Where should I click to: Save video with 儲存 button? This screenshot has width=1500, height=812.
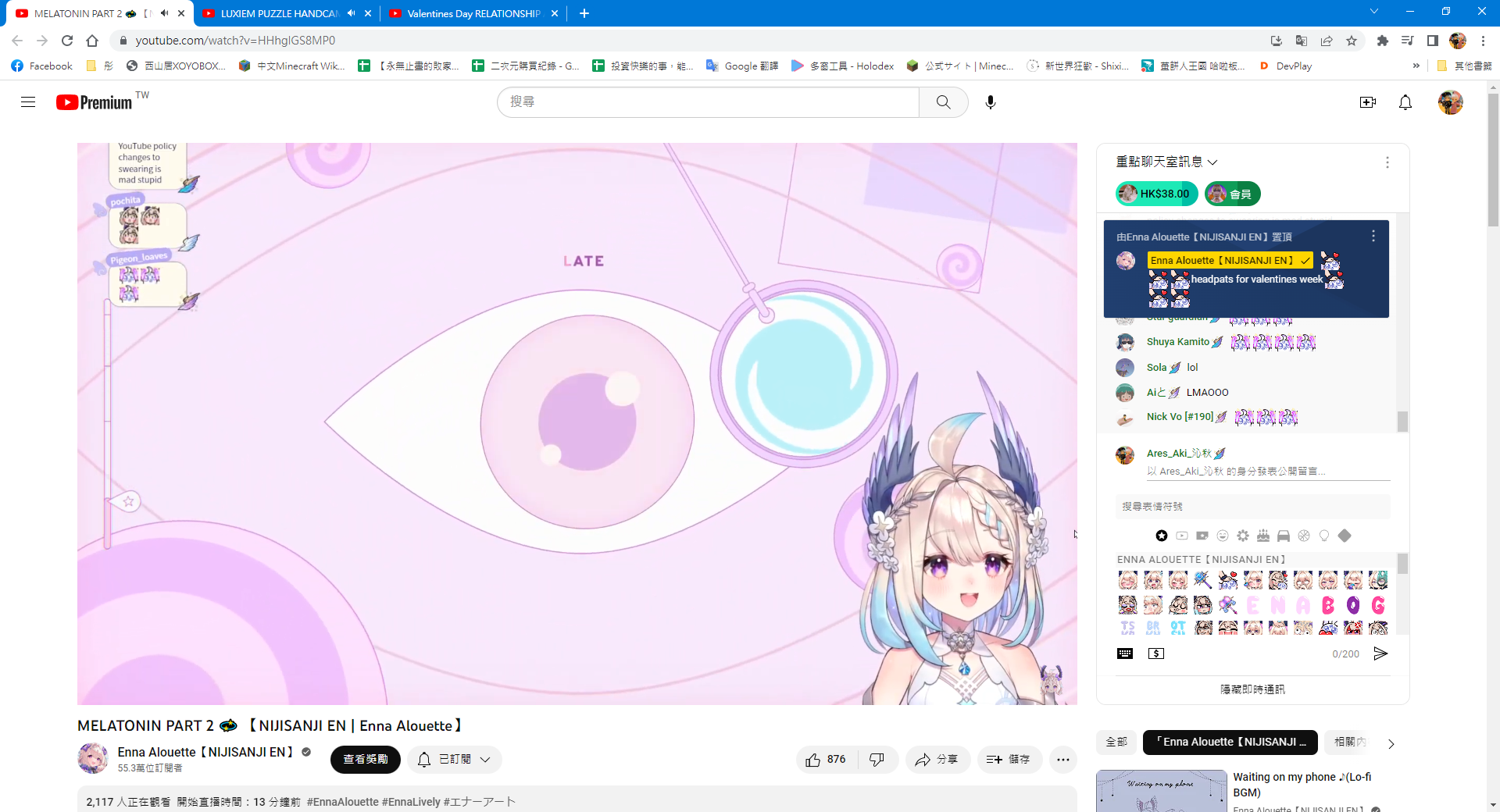point(1009,760)
